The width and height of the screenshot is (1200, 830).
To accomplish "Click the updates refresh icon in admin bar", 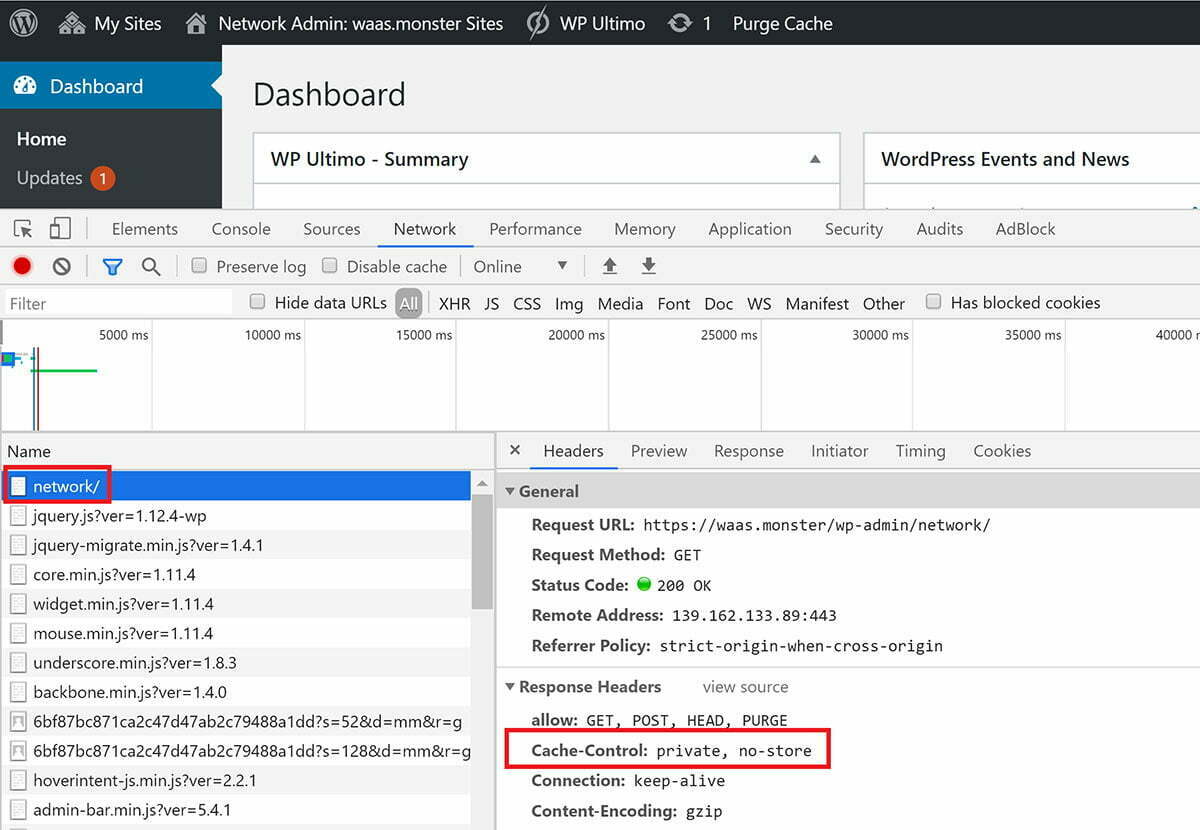I will [x=680, y=23].
